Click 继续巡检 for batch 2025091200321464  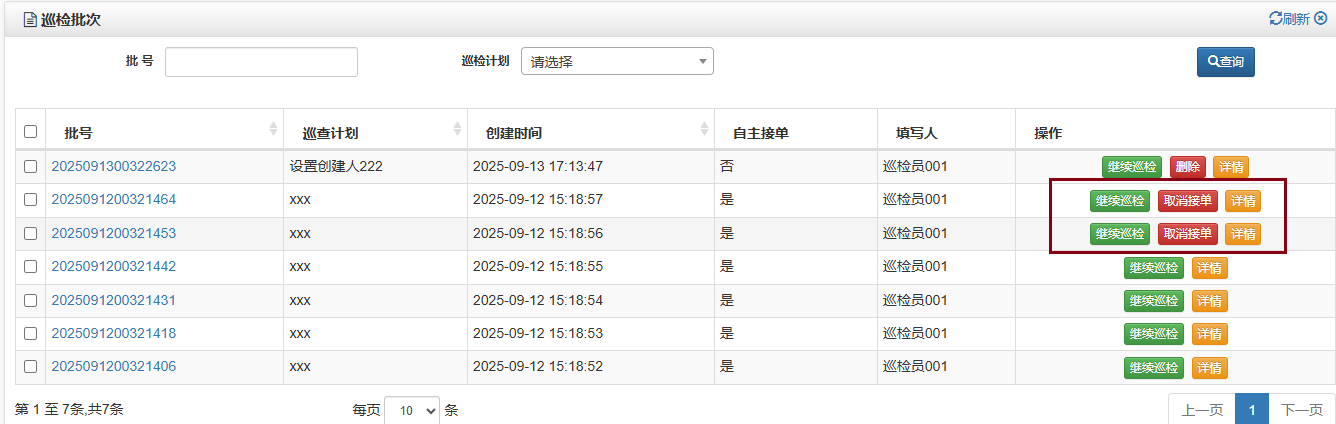click(1120, 201)
